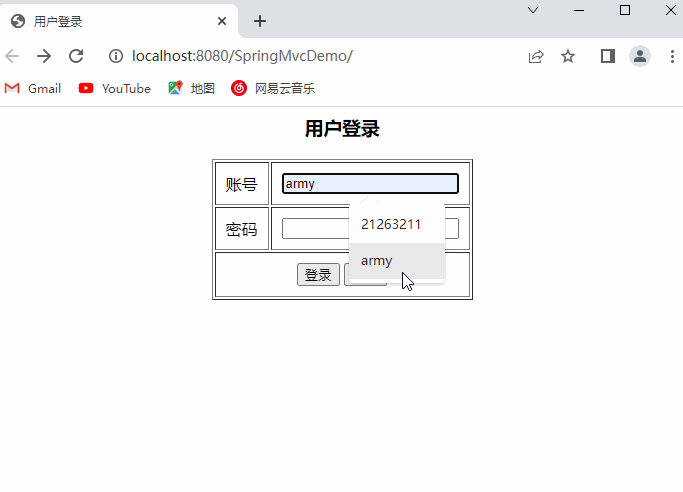The image size is (683, 492).
Task: Open the YouTube bookmark
Action: pyautogui.click(x=115, y=88)
